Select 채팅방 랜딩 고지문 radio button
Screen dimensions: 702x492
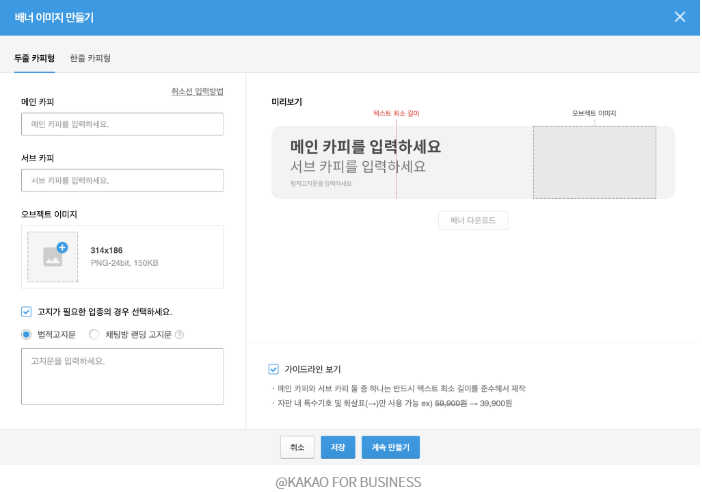94,334
